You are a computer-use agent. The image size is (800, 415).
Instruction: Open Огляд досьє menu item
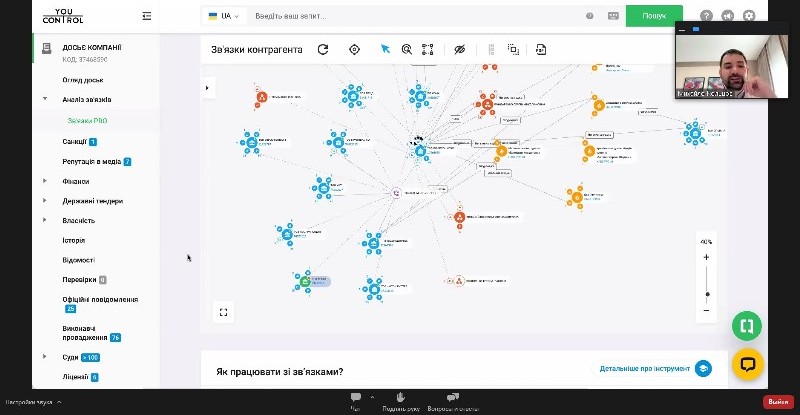click(83, 80)
